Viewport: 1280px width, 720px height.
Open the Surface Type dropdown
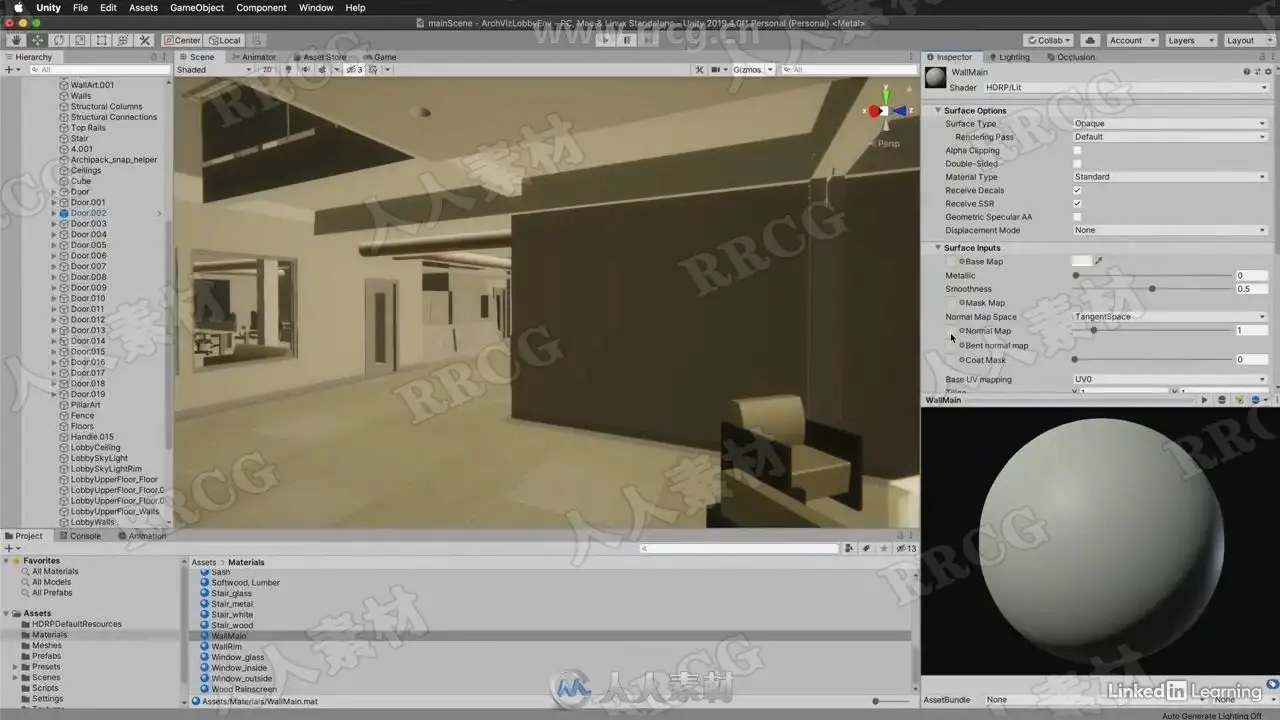pos(1170,124)
